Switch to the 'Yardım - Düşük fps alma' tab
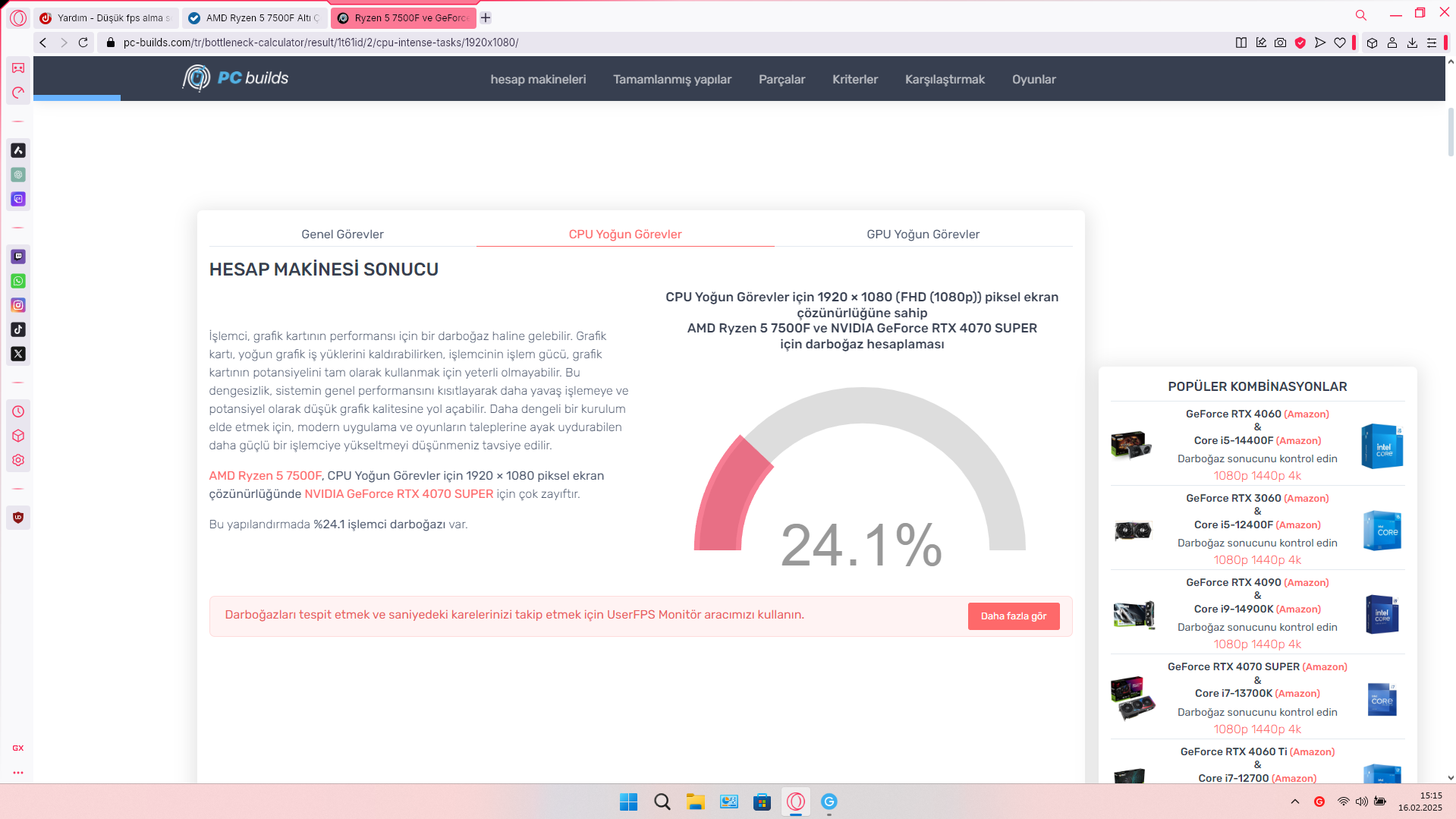Image resolution: width=1456 pixels, height=819 pixels. pos(106,17)
